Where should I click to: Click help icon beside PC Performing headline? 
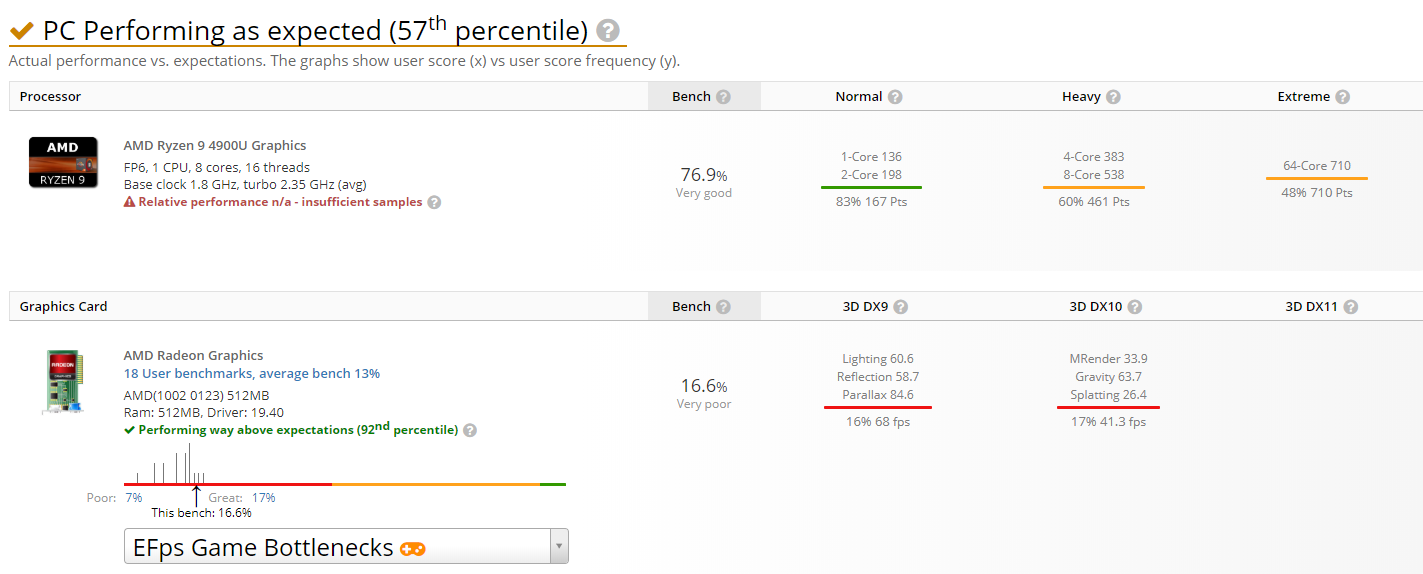tap(607, 31)
